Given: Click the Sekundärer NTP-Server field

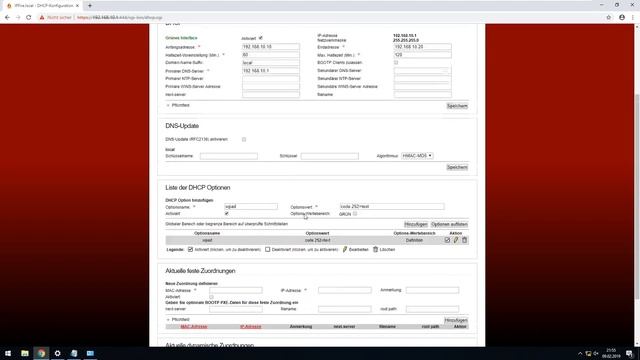Looking at the screenshot, I should click(422, 78).
